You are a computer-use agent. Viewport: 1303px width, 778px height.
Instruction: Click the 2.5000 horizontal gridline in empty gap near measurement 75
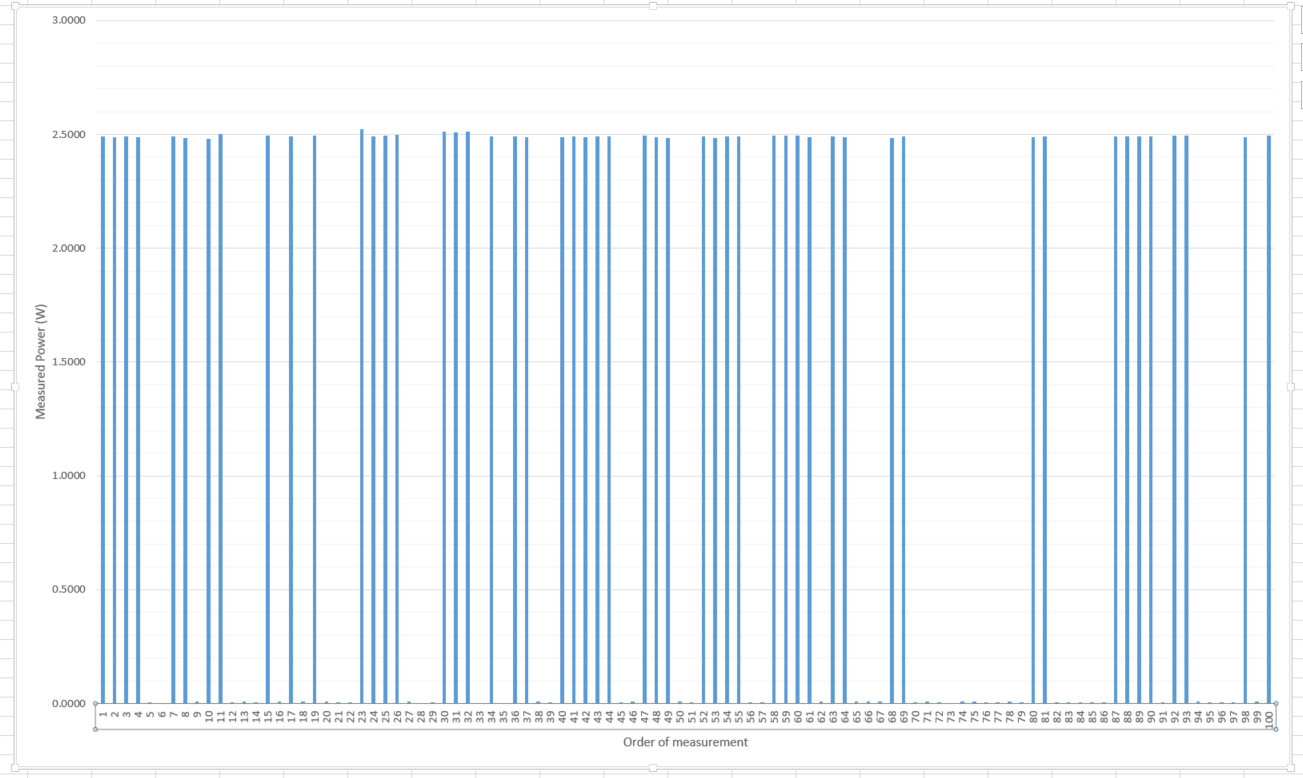pos(975,134)
